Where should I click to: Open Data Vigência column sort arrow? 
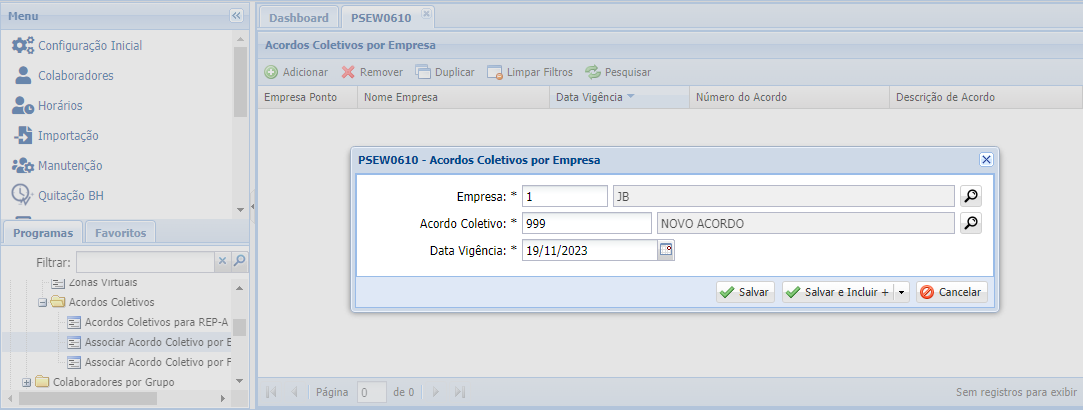[x=631, y=97]
